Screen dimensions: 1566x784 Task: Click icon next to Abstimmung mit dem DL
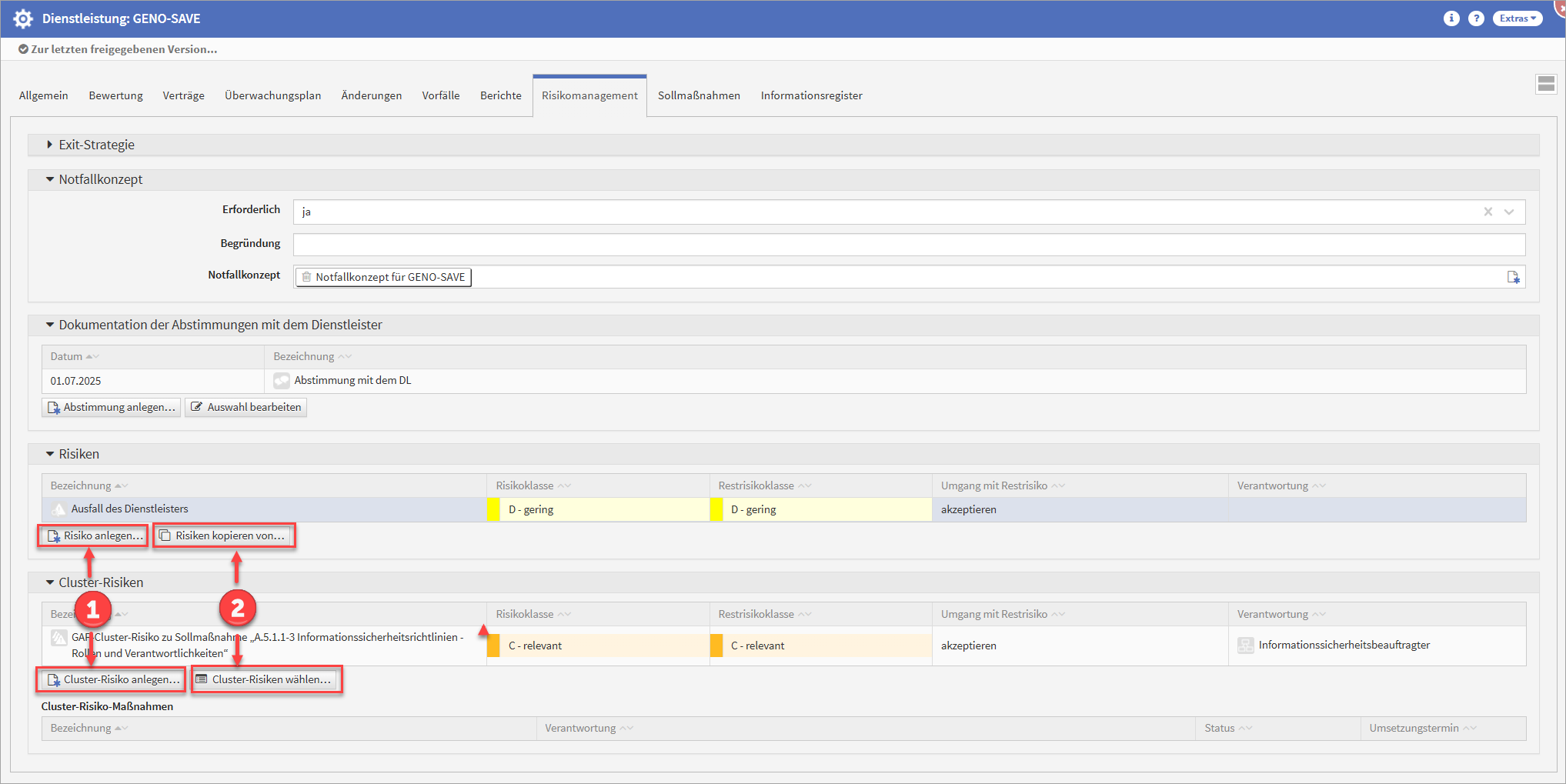coord(282,381)
